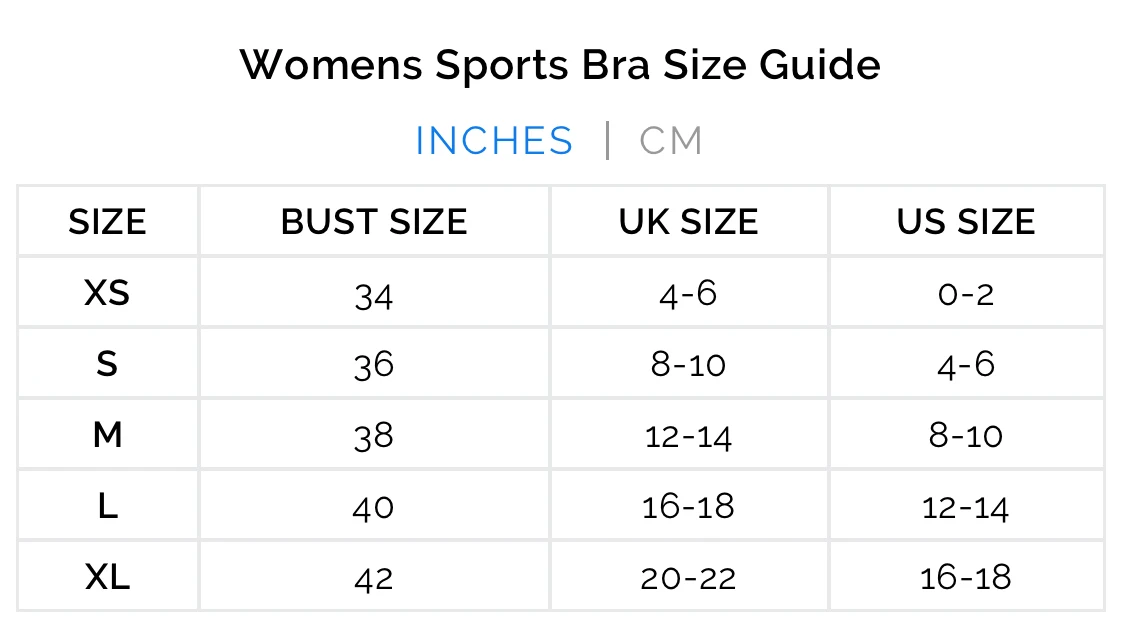Select the UK size cell in M row
The image size is (1122, 630).
[x=688, y=436]
